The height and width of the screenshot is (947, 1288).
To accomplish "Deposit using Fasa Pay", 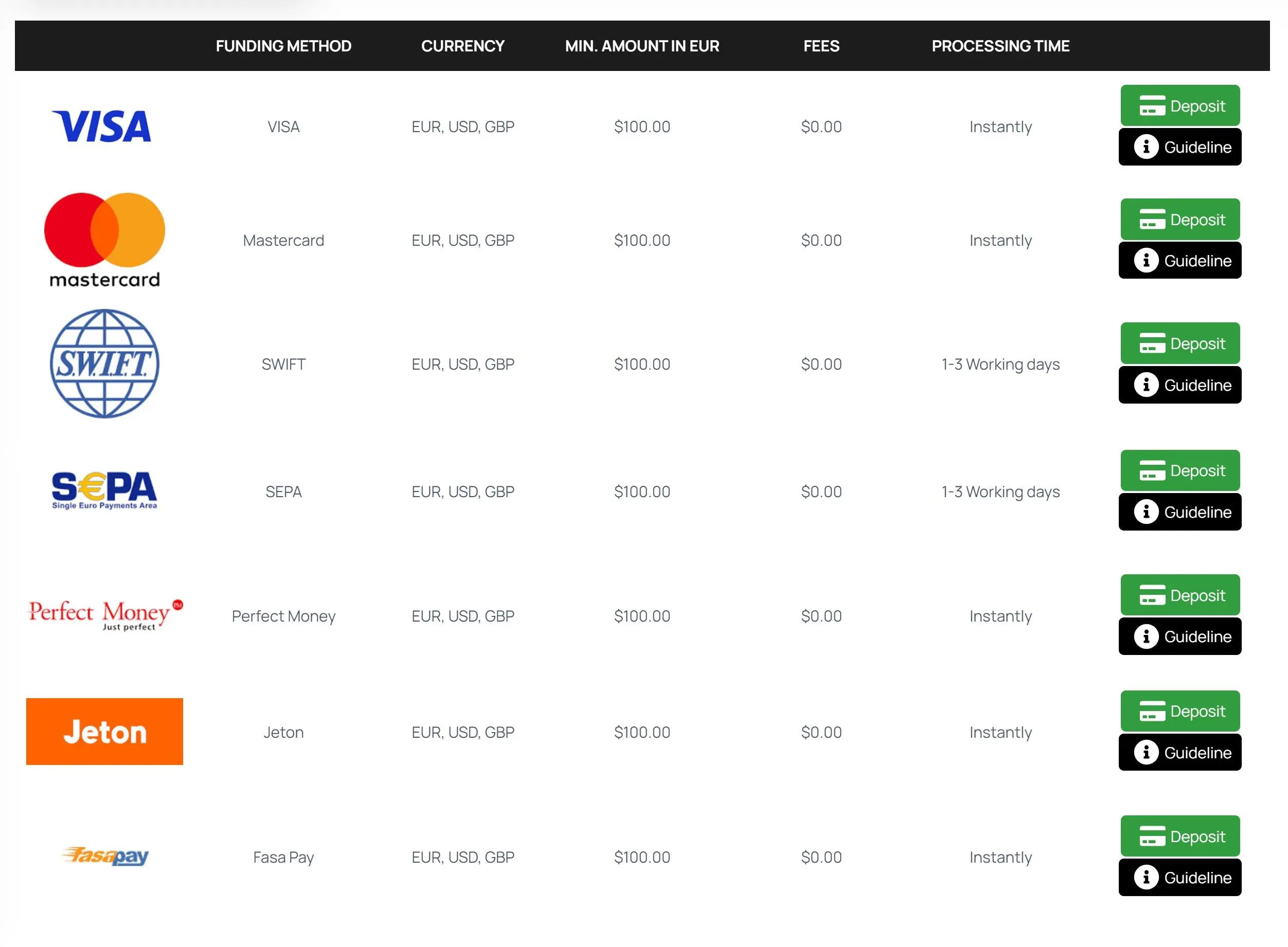I will click(x=1180, y=836).
